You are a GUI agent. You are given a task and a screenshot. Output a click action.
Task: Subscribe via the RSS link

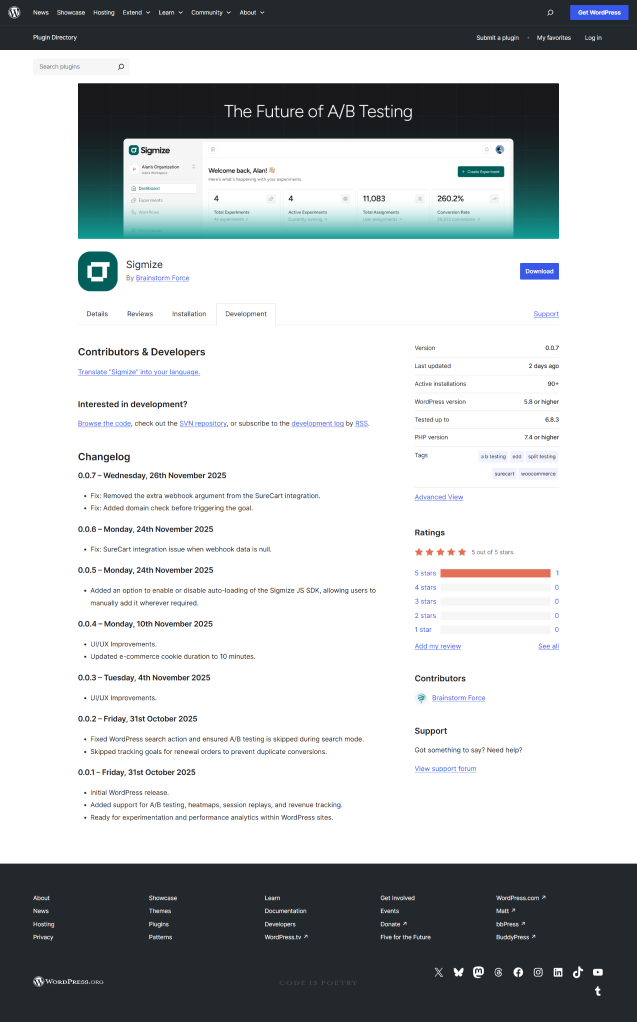361,424
